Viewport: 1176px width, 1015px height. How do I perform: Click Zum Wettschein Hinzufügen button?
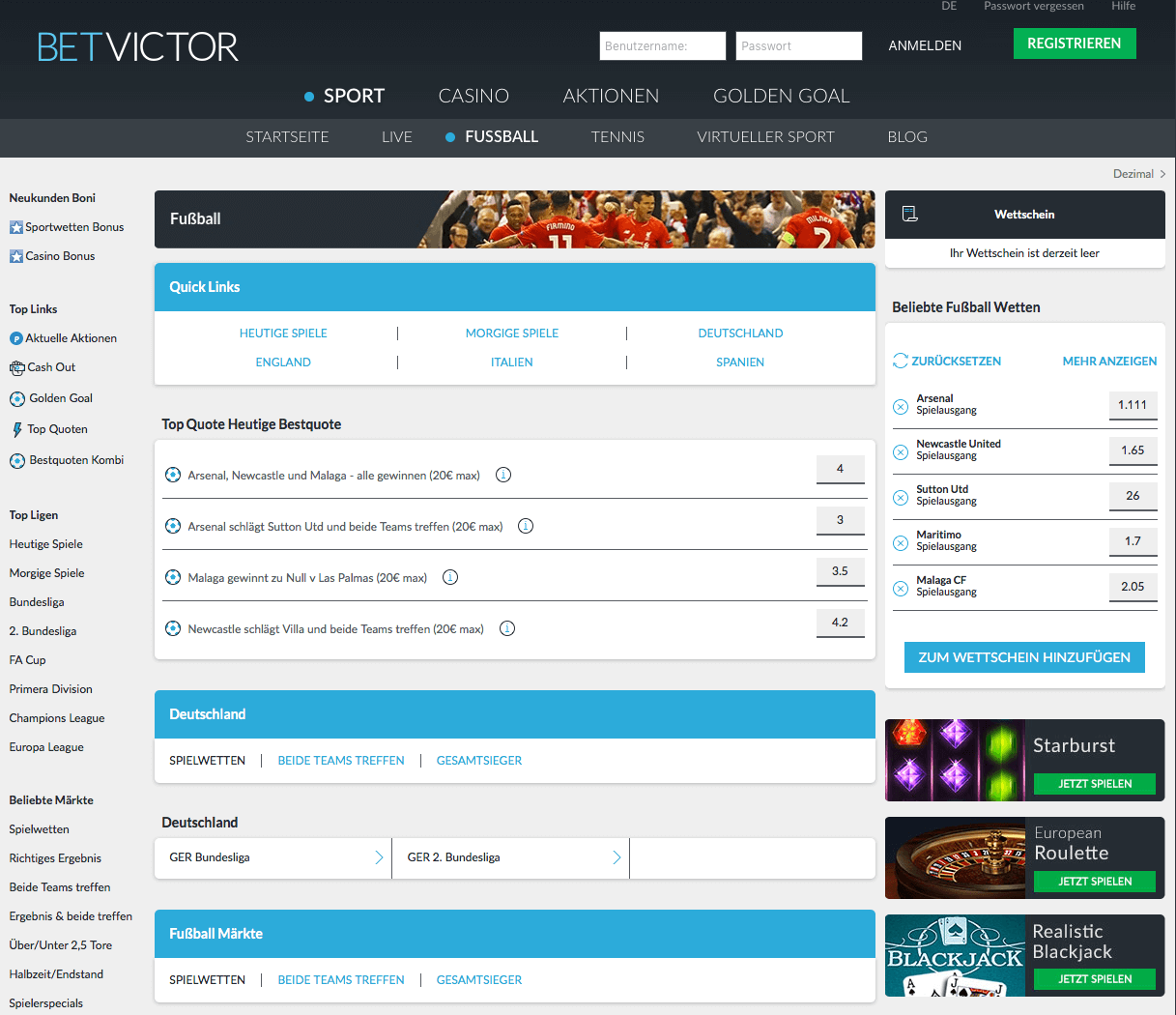click(1024, 657)
